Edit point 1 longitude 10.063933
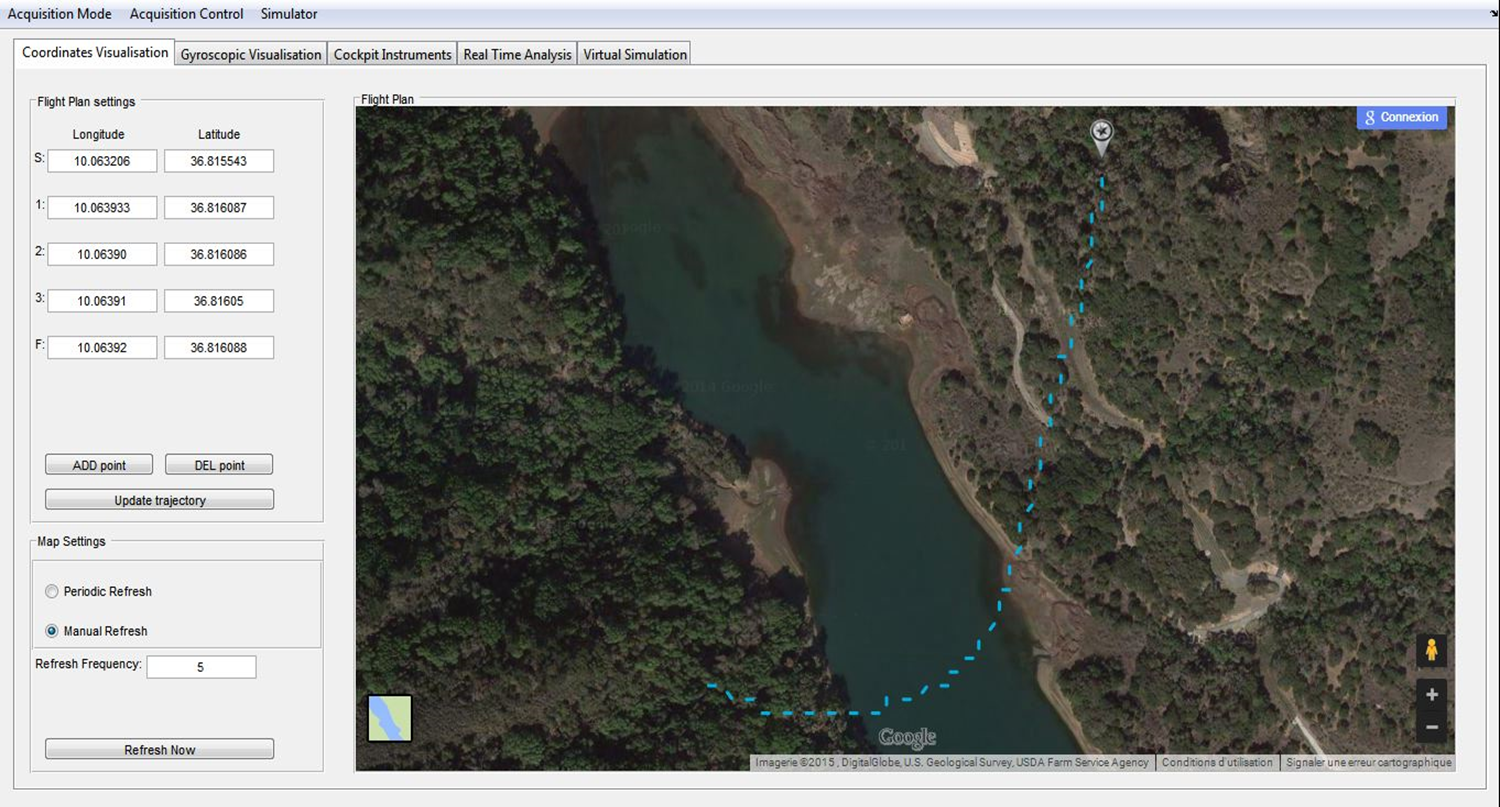Viewport: 1500px width, 807px height. (102, 208)
